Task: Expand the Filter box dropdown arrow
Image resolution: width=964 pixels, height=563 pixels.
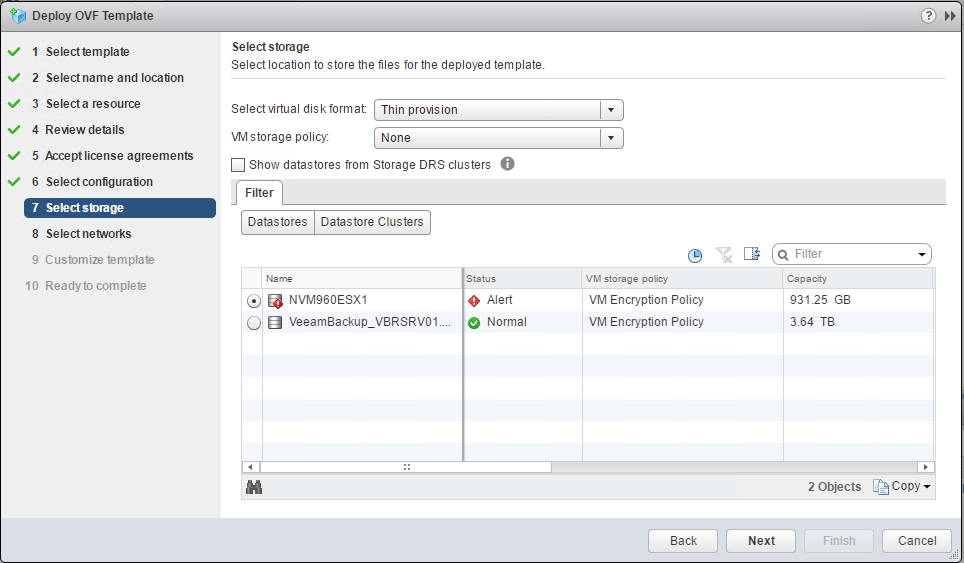Action: (922, 254)
